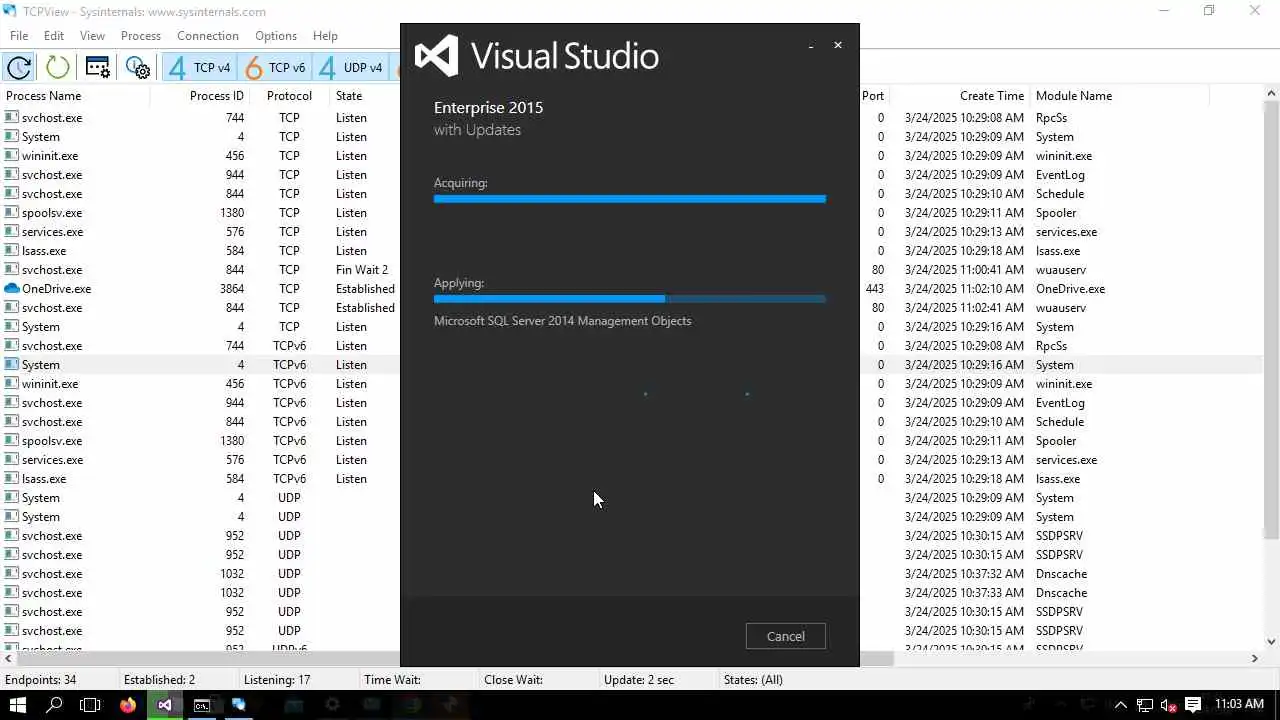Switch to Visual Studio installer taskbar icon
The width and height of the screenshot is (1280, 720).
pyautogui.click(x=164, y=705)
